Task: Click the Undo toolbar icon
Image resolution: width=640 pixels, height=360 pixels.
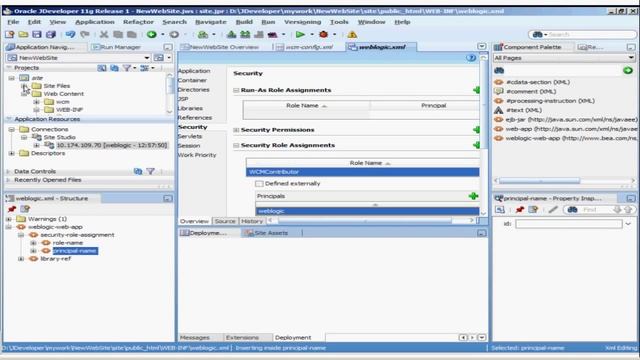Action: (70, 35)
